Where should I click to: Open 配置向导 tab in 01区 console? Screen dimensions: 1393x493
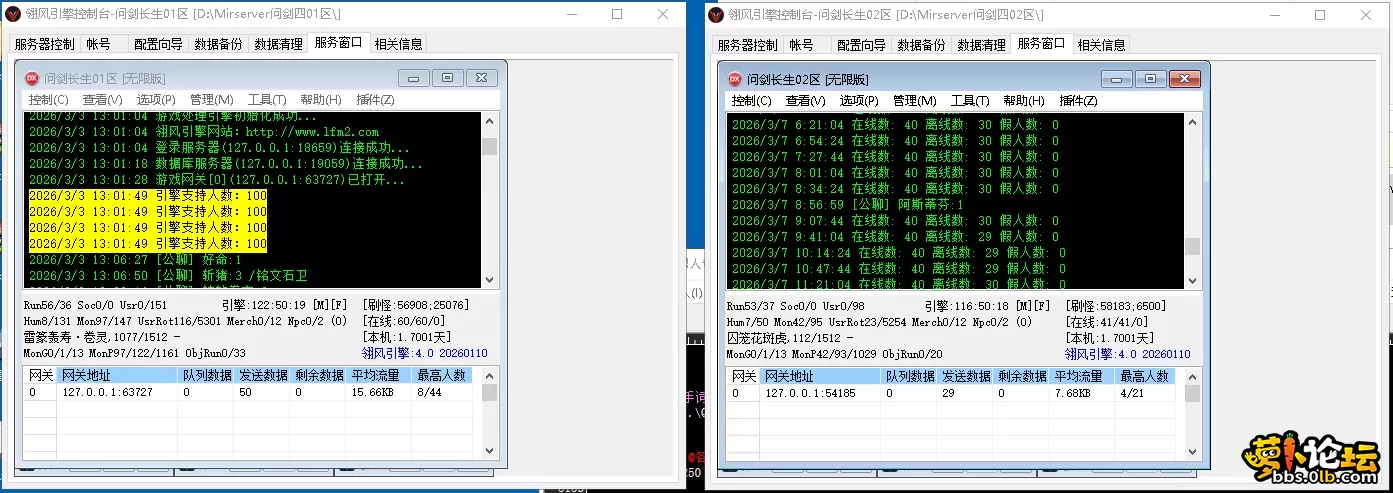[x=158, y=44]
